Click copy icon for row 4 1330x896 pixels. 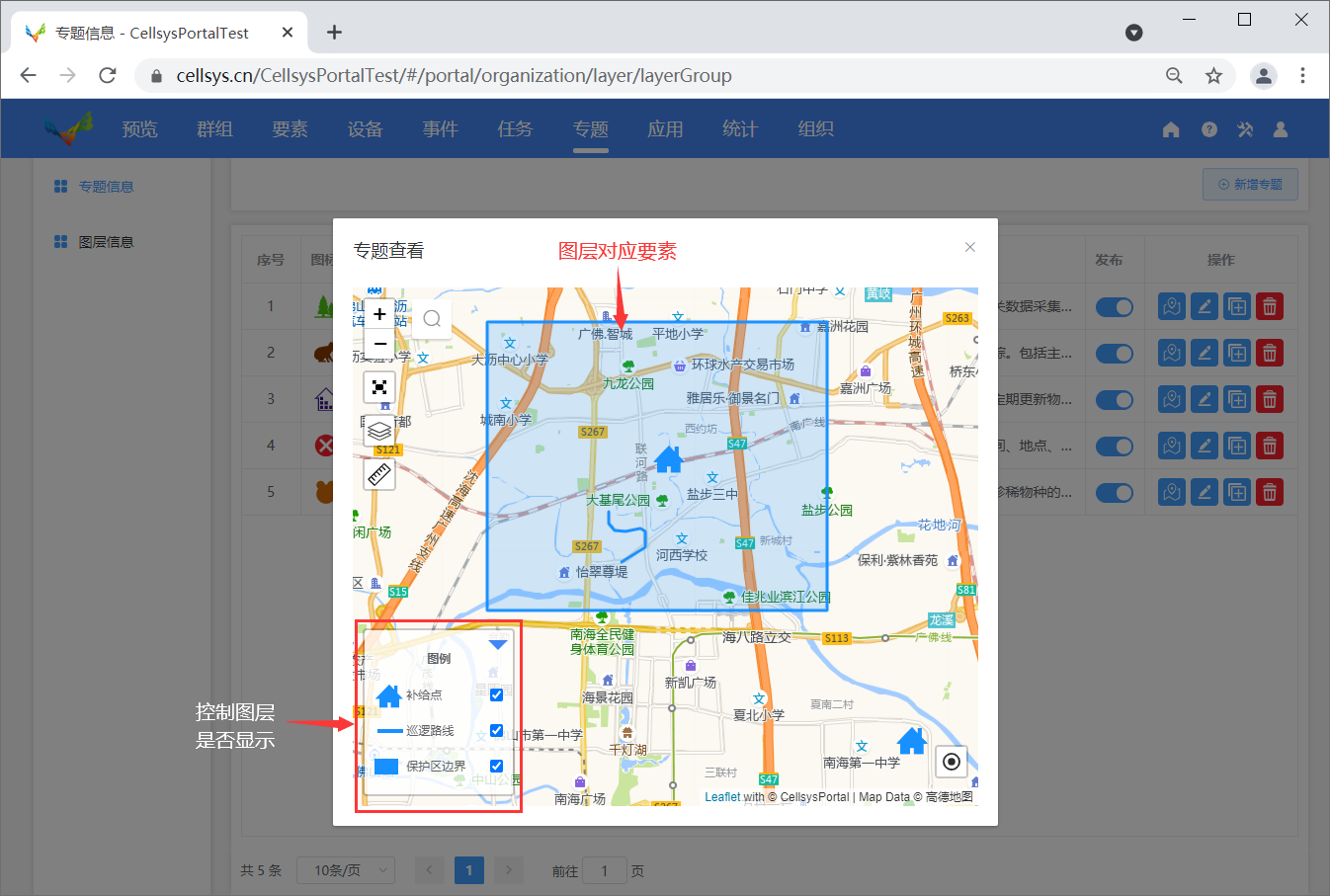tap(1237, 446)
